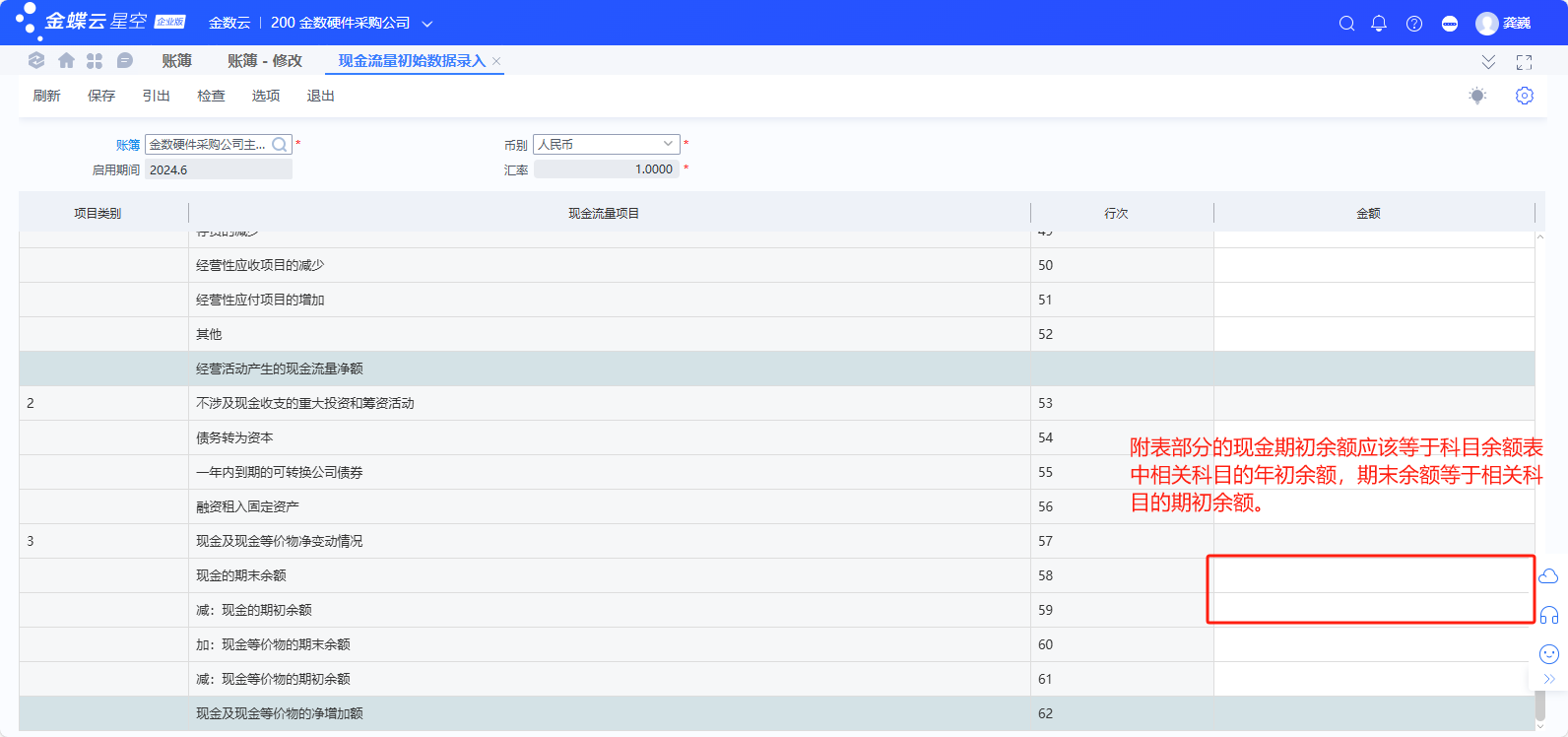Expand the tab list double-chevron
The image size is (1568, 737).
tap(1488, 62)
